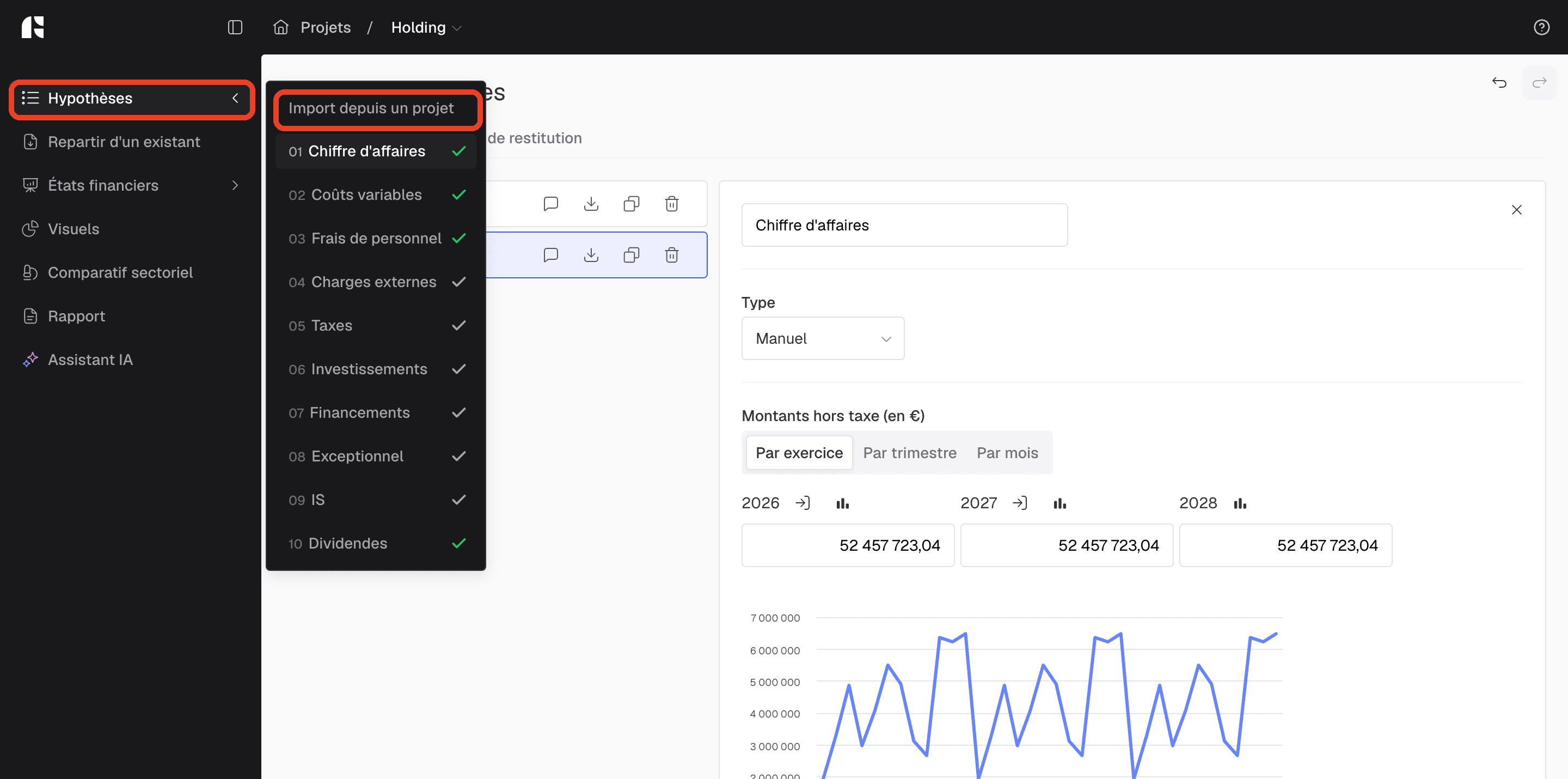Copy 2027 value forward with arrow icon

(x=1020, y=503)
